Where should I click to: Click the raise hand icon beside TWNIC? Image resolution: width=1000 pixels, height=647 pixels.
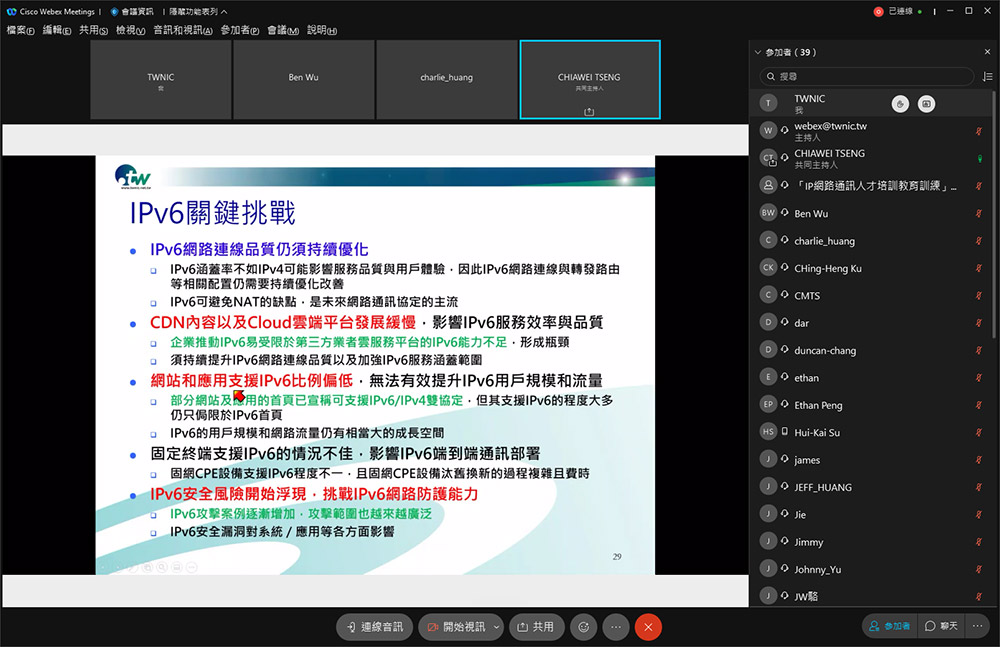900,104
